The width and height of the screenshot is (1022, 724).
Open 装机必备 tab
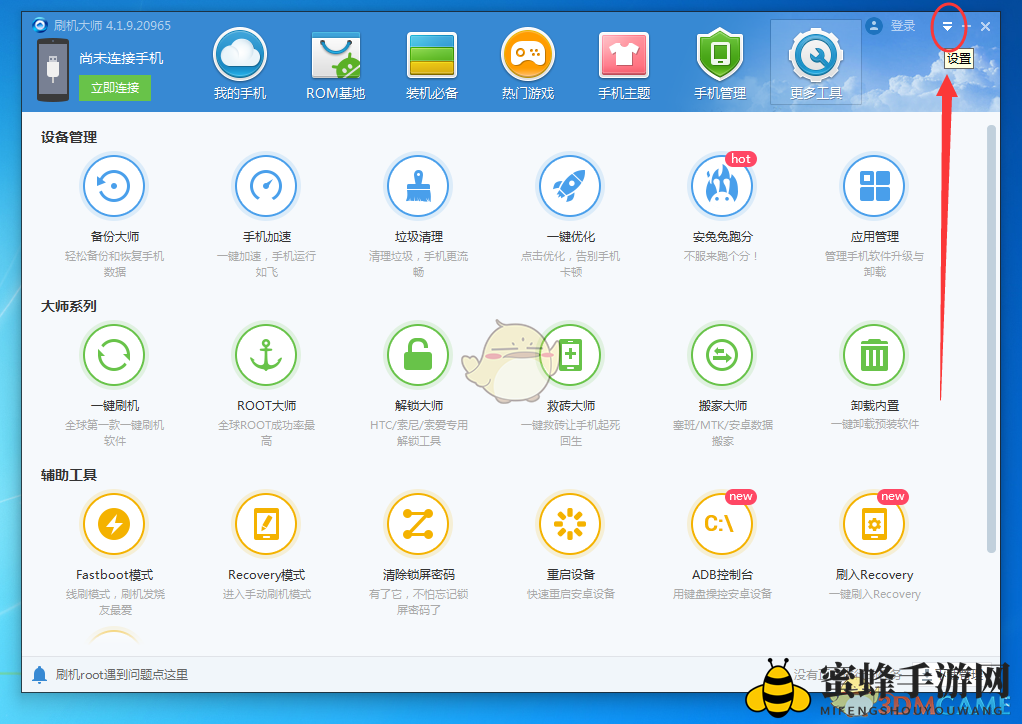tap(431, 64)
